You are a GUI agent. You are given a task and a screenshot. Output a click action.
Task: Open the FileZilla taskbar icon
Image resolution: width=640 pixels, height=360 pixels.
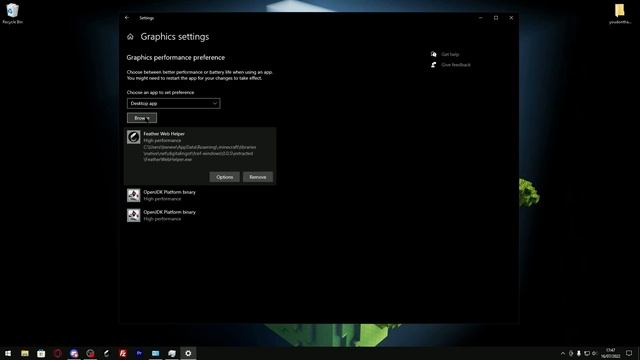(x=123, y=353)
